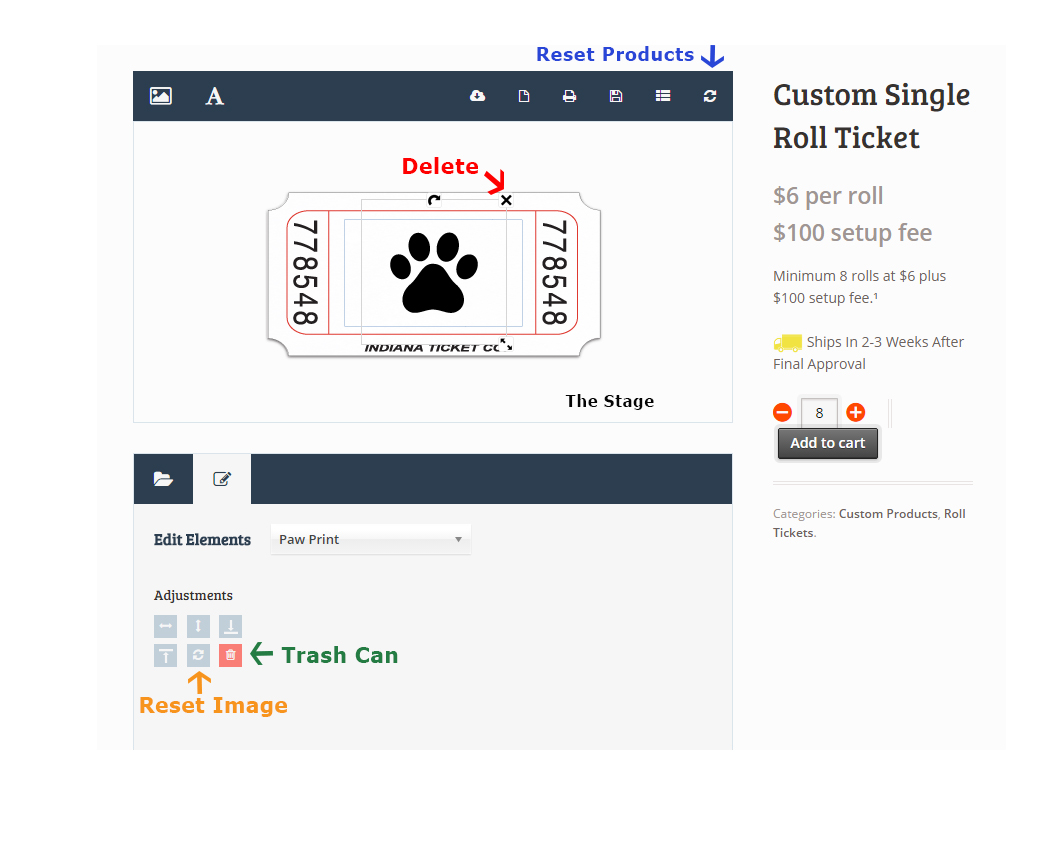Screen dimensions: 1048x864
Task: Select the edit elements pencil tab
Action: click(222, 479)
